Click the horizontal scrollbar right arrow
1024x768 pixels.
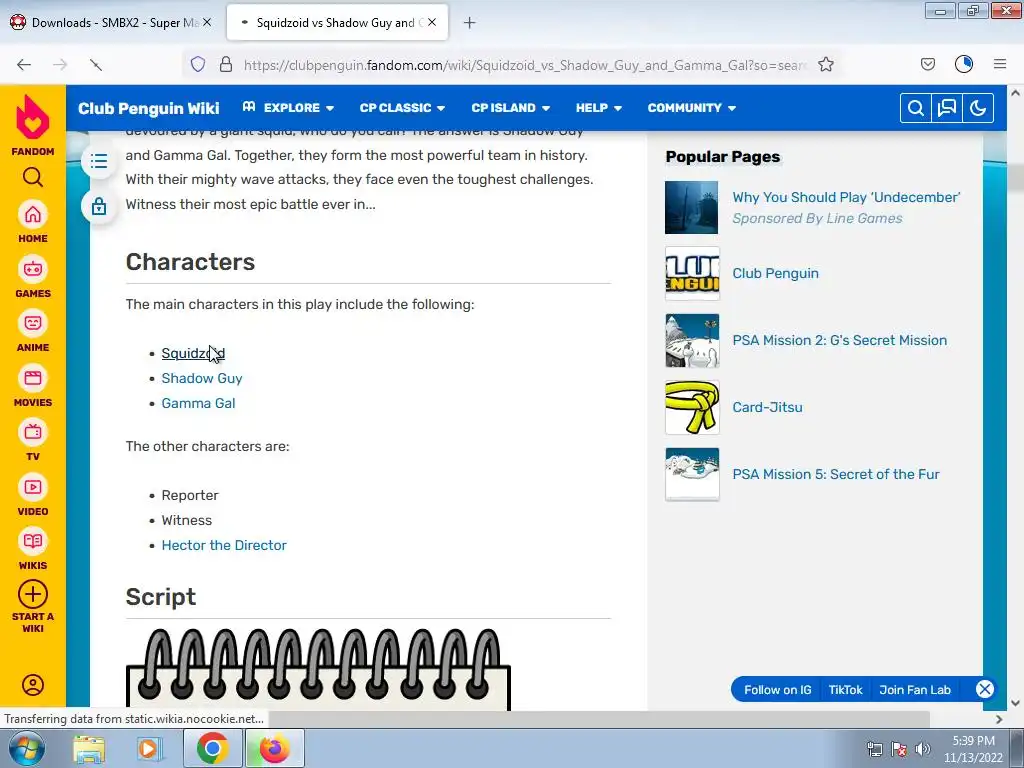[999, 719]
